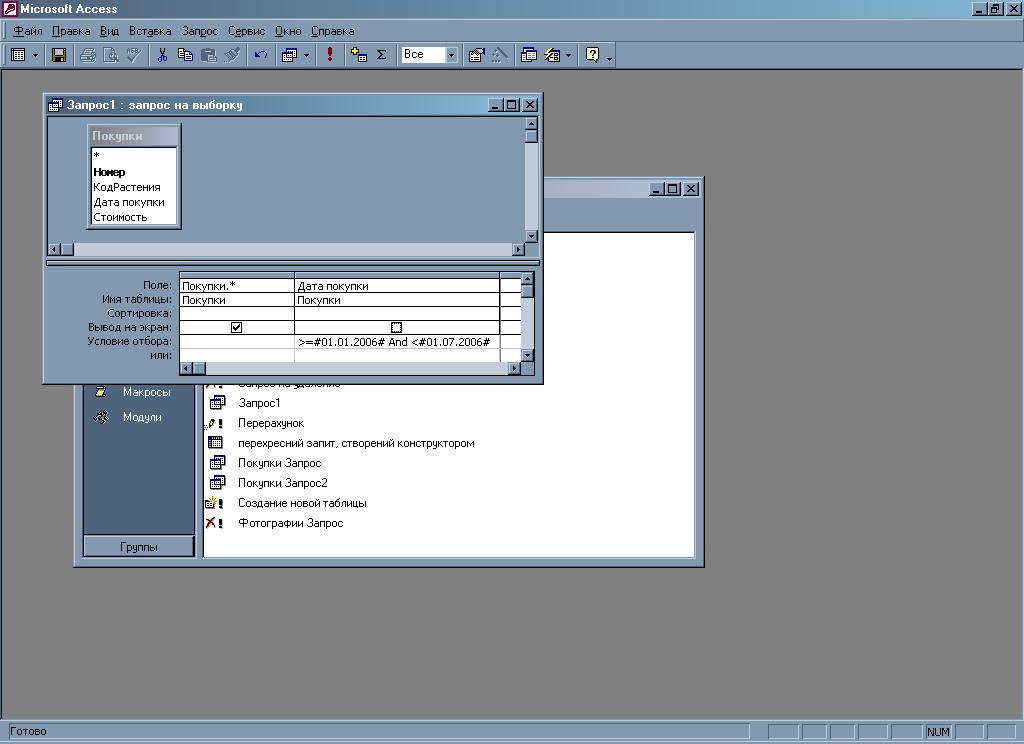
Task: Click the Build expression wand icon
Action: click(500, 55)
